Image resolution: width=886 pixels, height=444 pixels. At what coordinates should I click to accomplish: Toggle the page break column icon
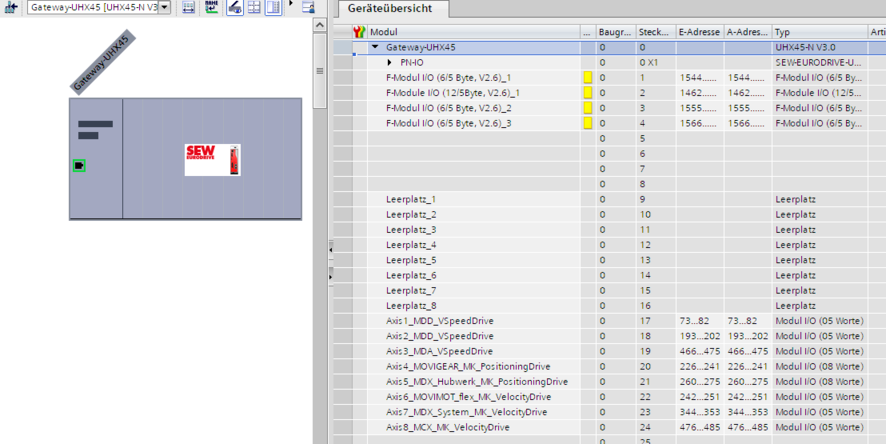pyautogui.click(x=273, y=7)
